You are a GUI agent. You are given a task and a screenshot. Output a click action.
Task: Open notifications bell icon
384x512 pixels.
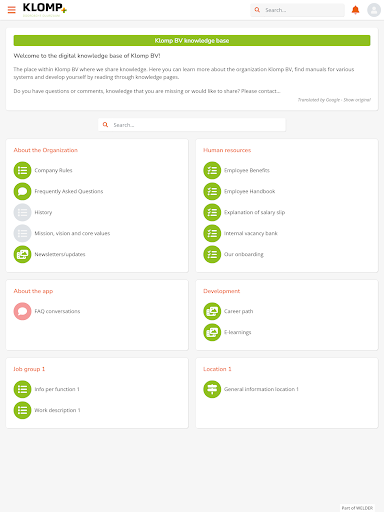[x=356, y=10]
